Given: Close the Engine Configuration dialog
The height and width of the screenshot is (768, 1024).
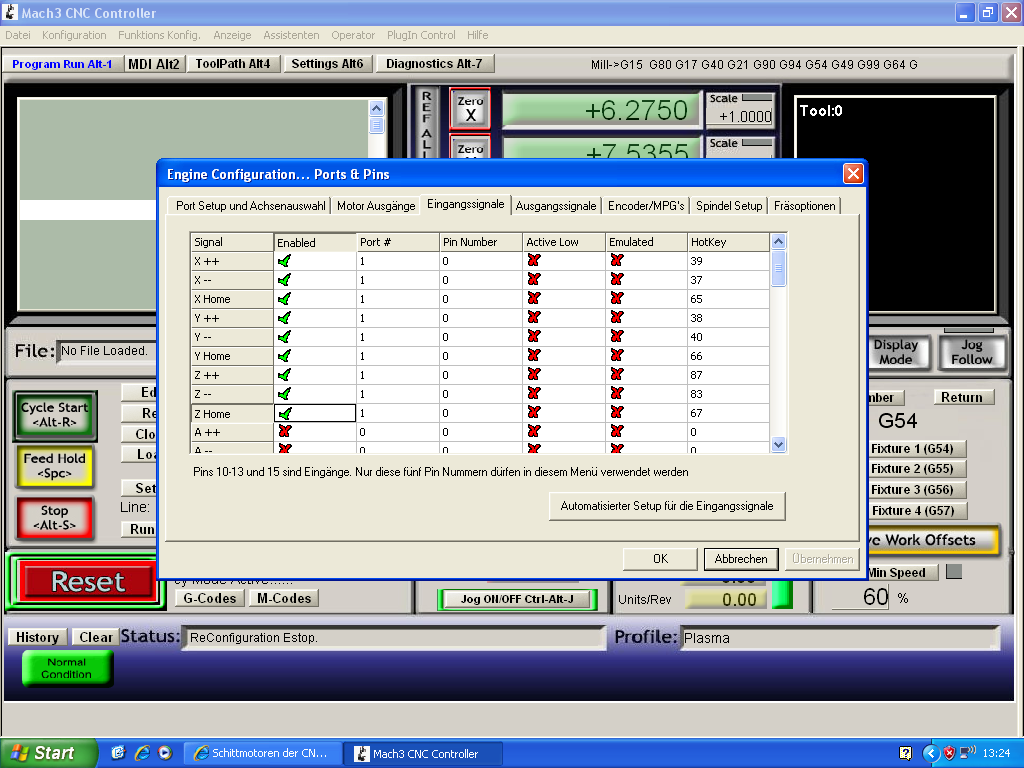Looking at the screenshot, I should (x=853, y=174).
